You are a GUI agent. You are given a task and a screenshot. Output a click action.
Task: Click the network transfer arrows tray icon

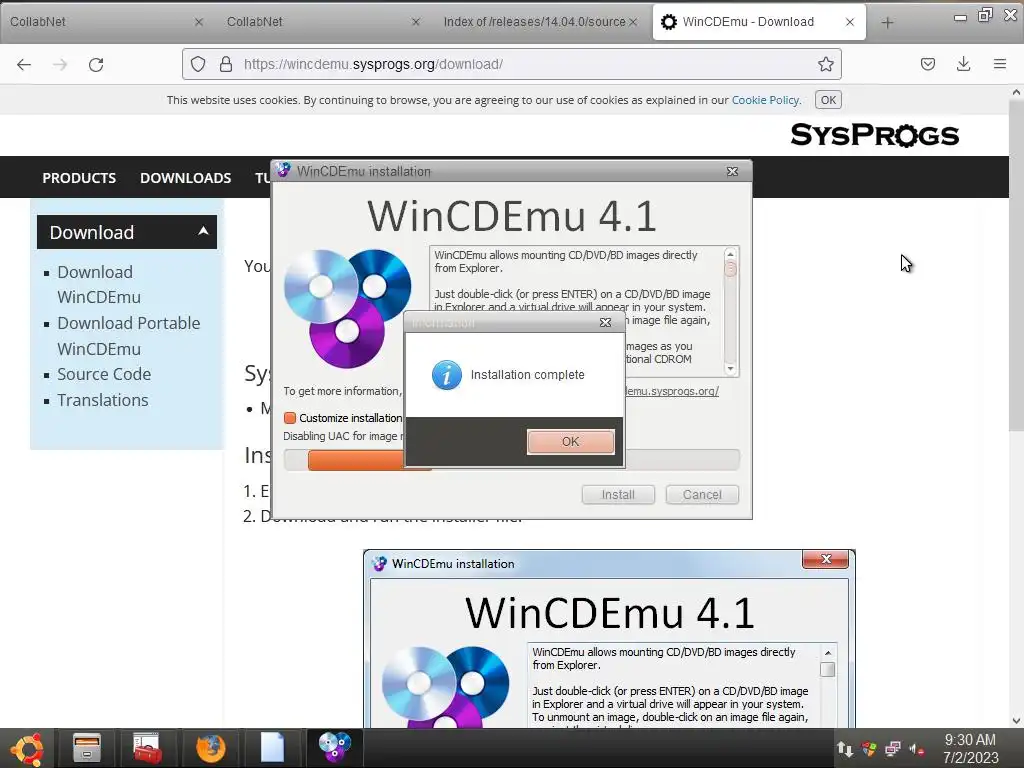pyautogui.click(x=844, y=749)
